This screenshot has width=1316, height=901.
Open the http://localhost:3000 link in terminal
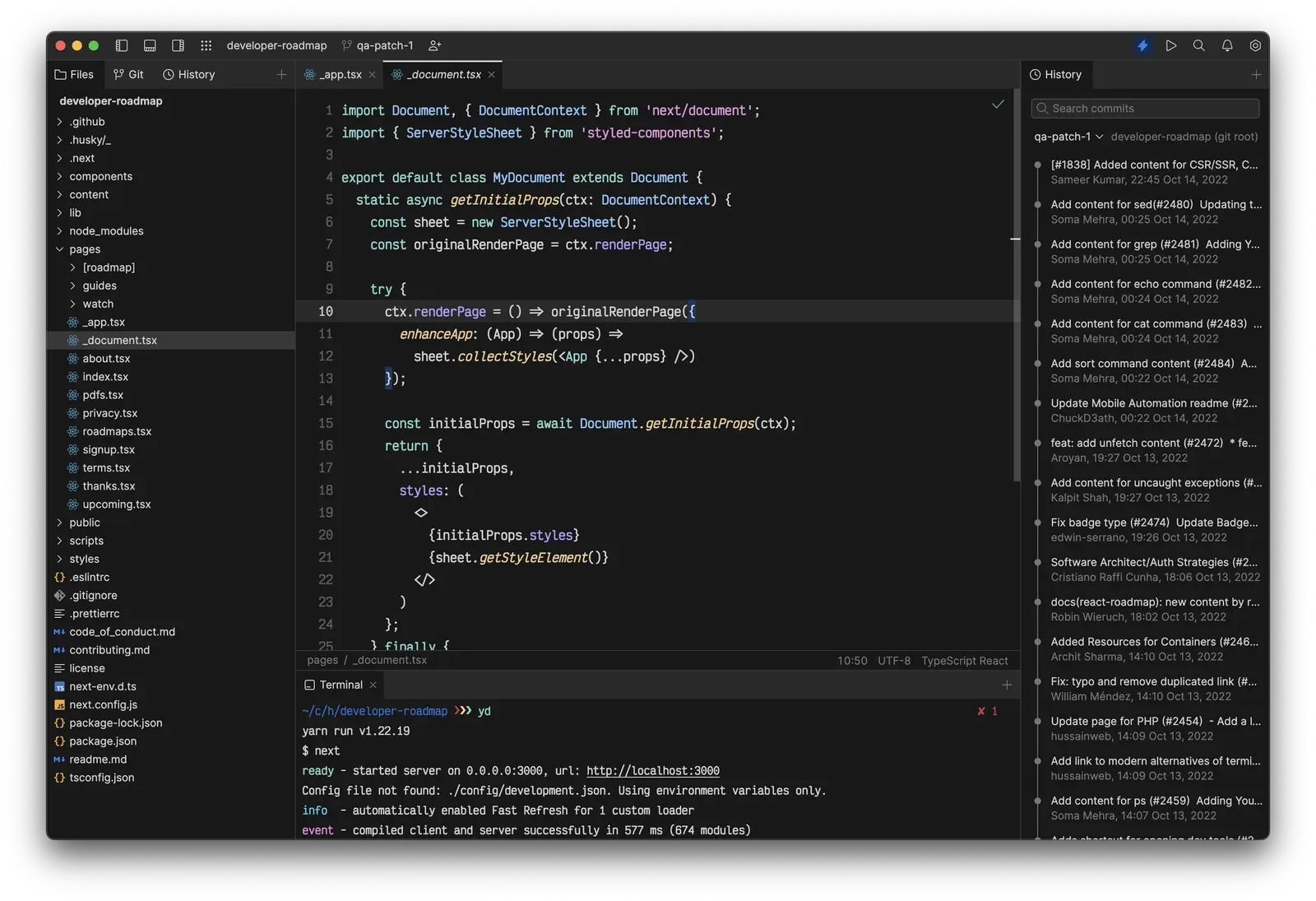[653, 771]
